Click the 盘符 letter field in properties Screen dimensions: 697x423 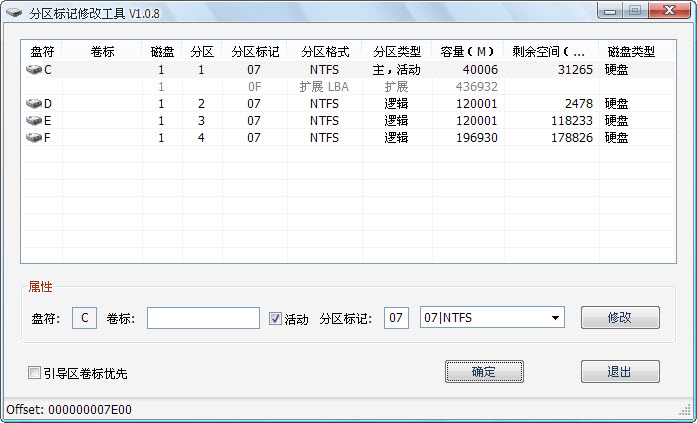[x=85, y=318]
